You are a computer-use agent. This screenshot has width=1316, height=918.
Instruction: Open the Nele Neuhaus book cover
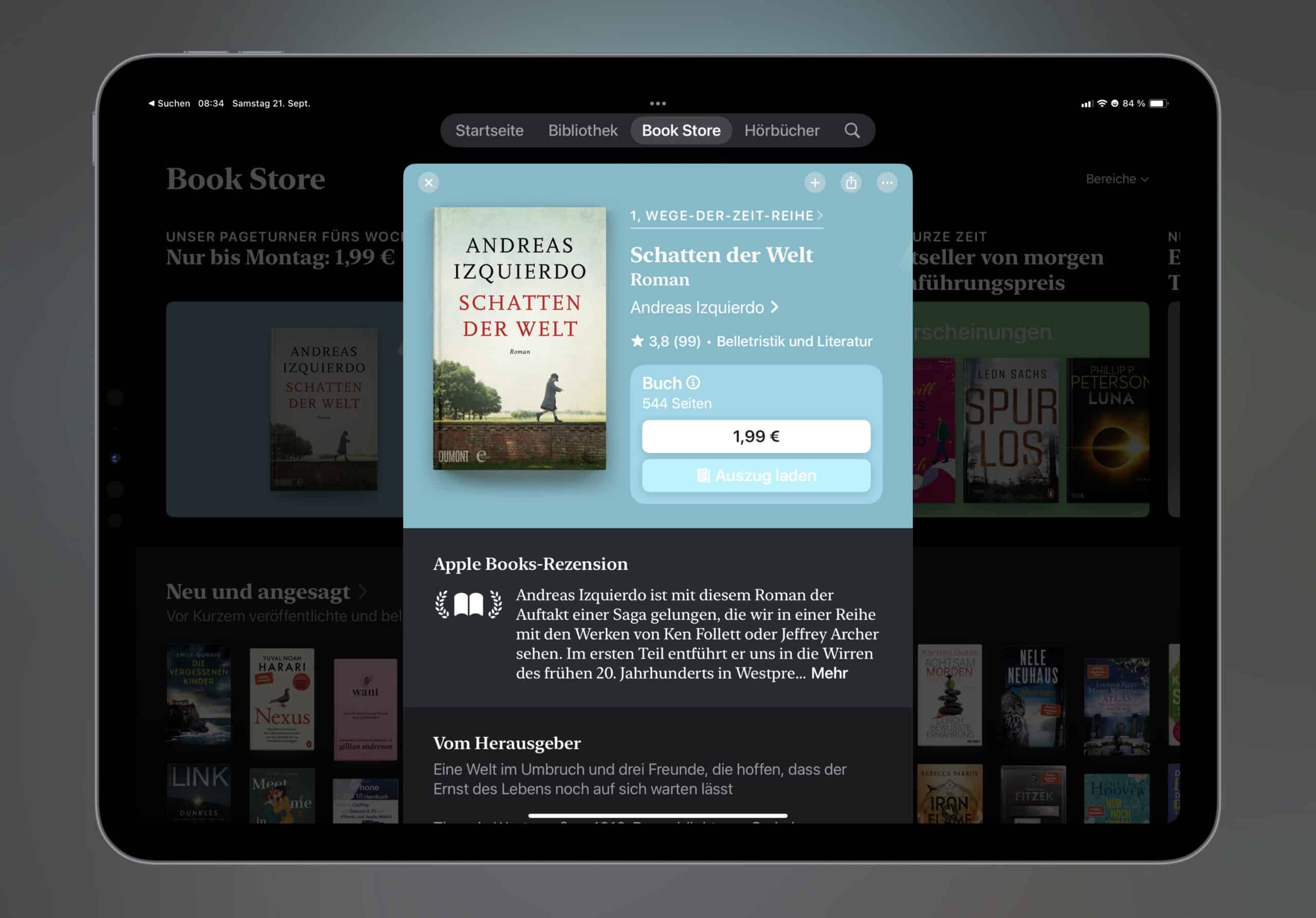1033,697
